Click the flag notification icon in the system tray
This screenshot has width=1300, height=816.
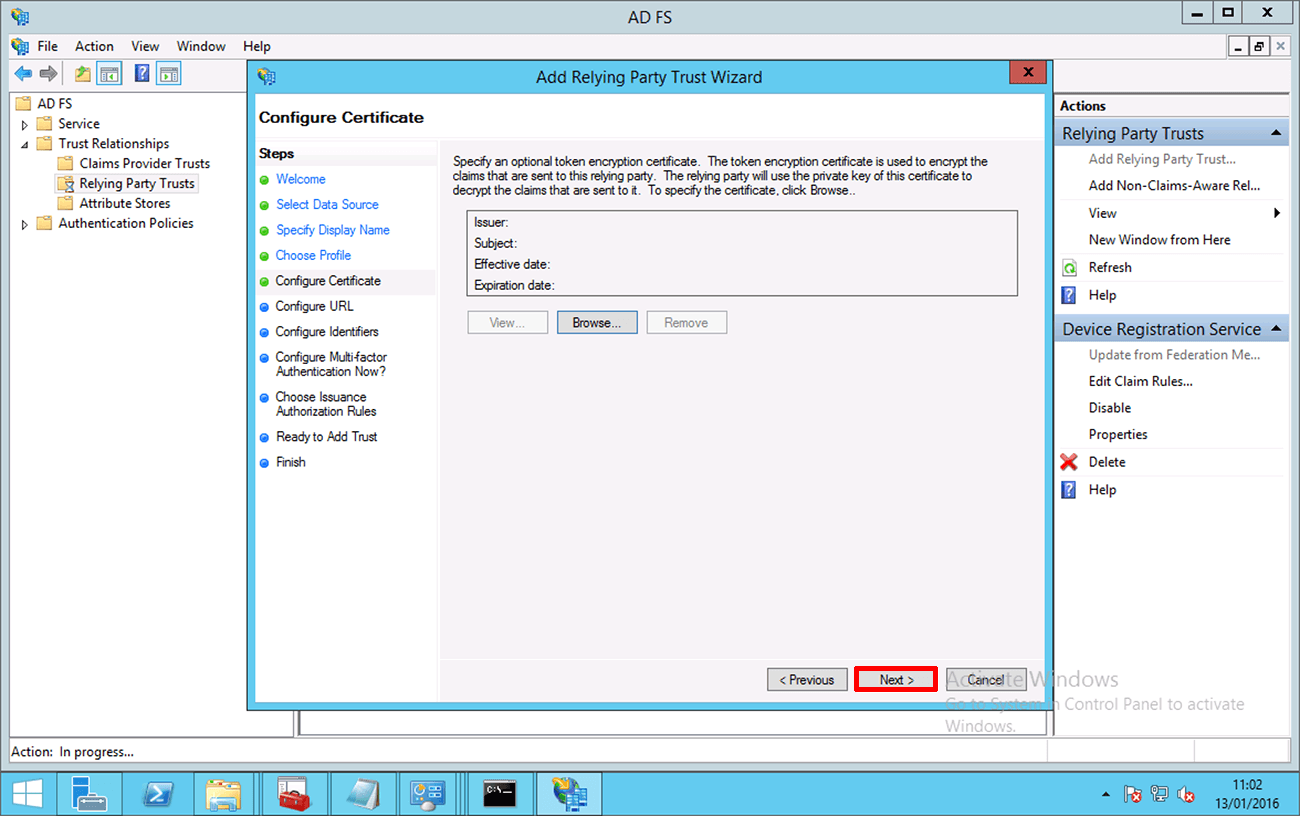pyautogui.click(x=1133, y=794)
